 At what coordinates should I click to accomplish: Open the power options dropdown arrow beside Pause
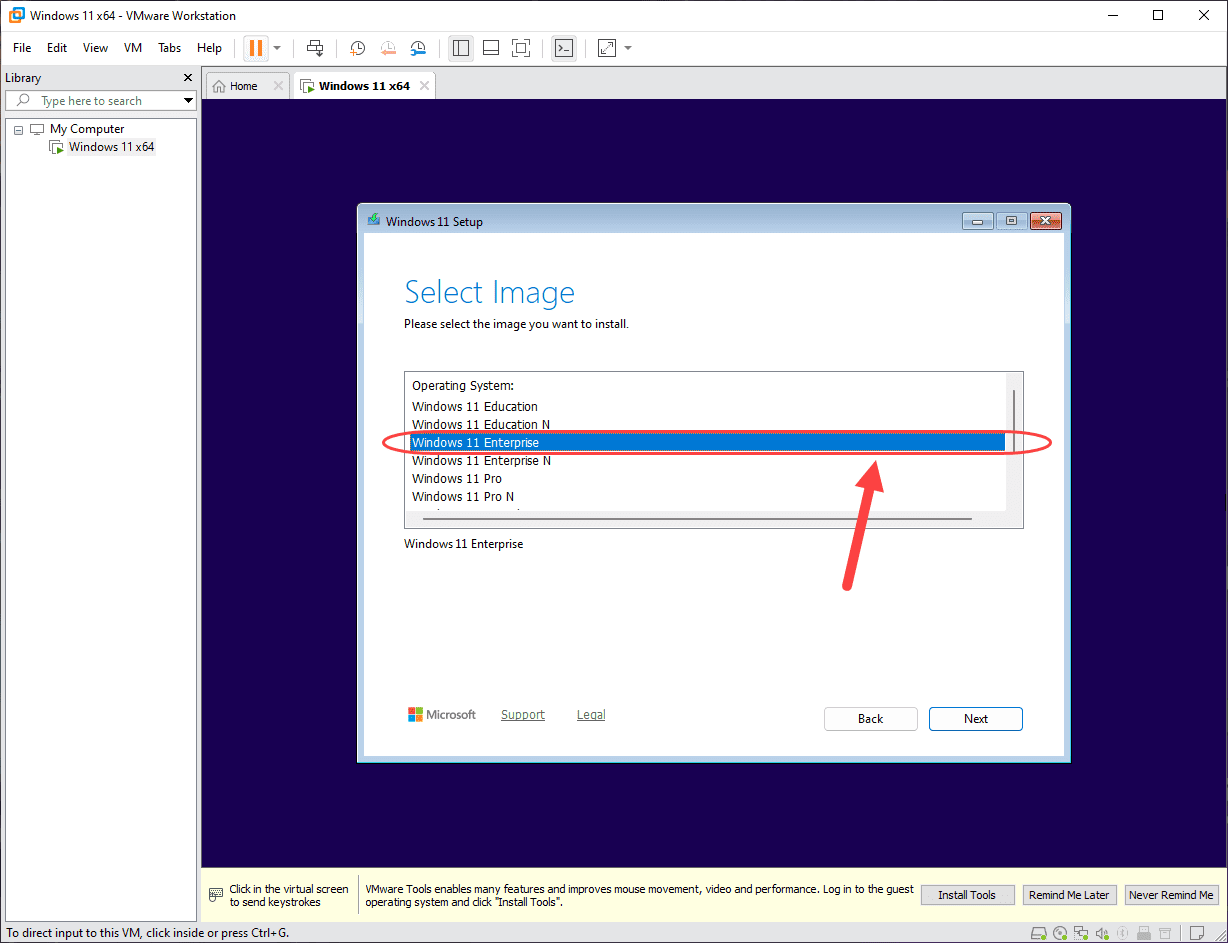(277, 48)
